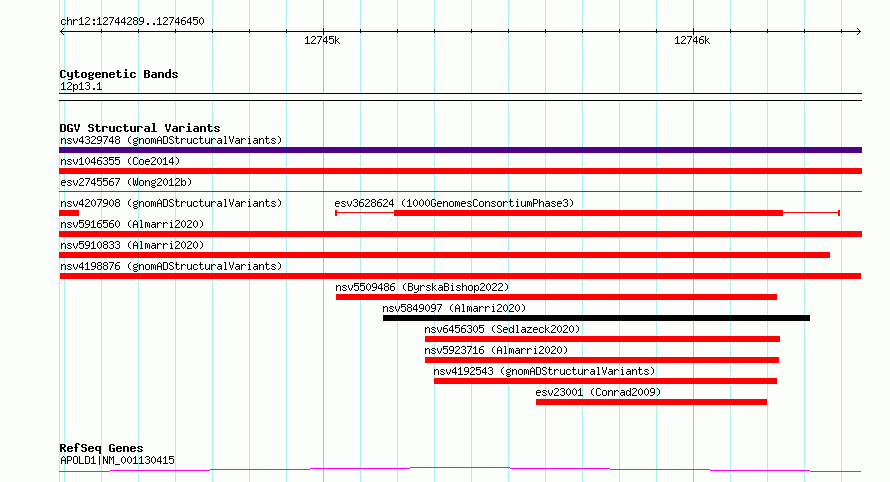890x482 pixels.
Task: Open esv3628624 1000Genomes variant label
Action: pyautogui.click(x=454, y=203)
